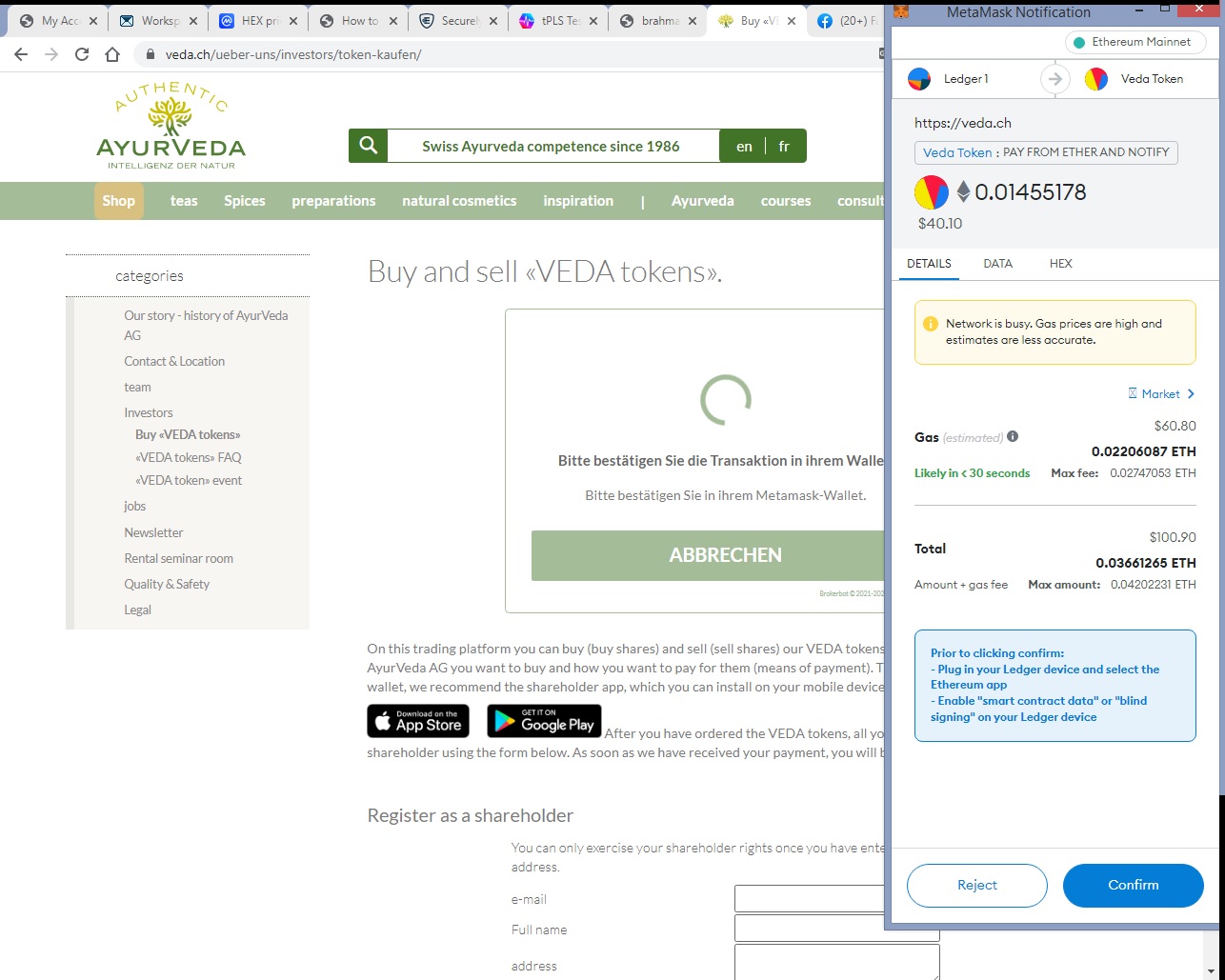Switch to the HEX price browser tab

click(x=257, y=20)
